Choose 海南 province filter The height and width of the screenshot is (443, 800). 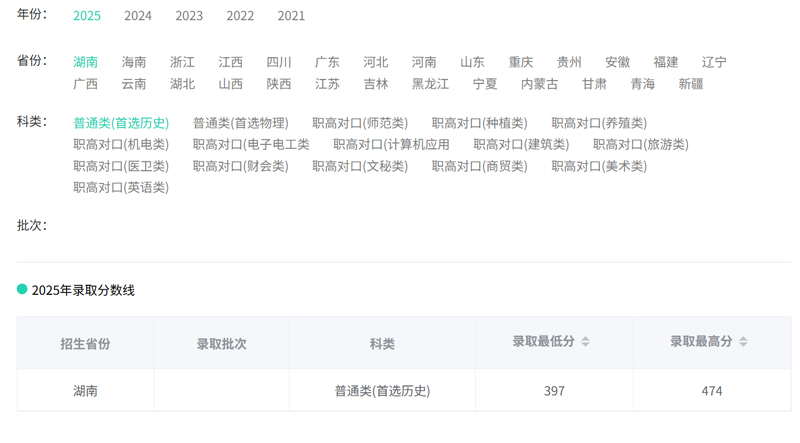coord(134,62)
